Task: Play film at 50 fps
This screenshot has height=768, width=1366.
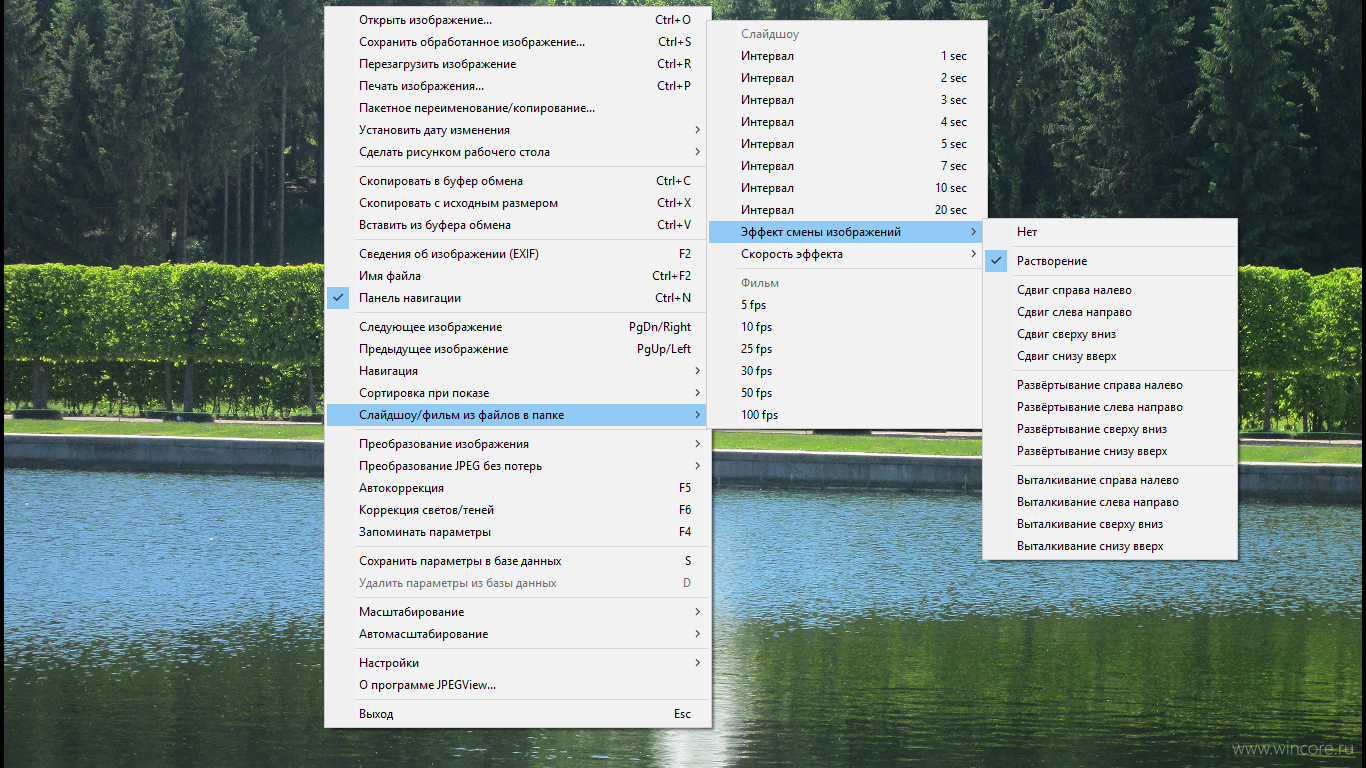Action: [x=846, y=393]
